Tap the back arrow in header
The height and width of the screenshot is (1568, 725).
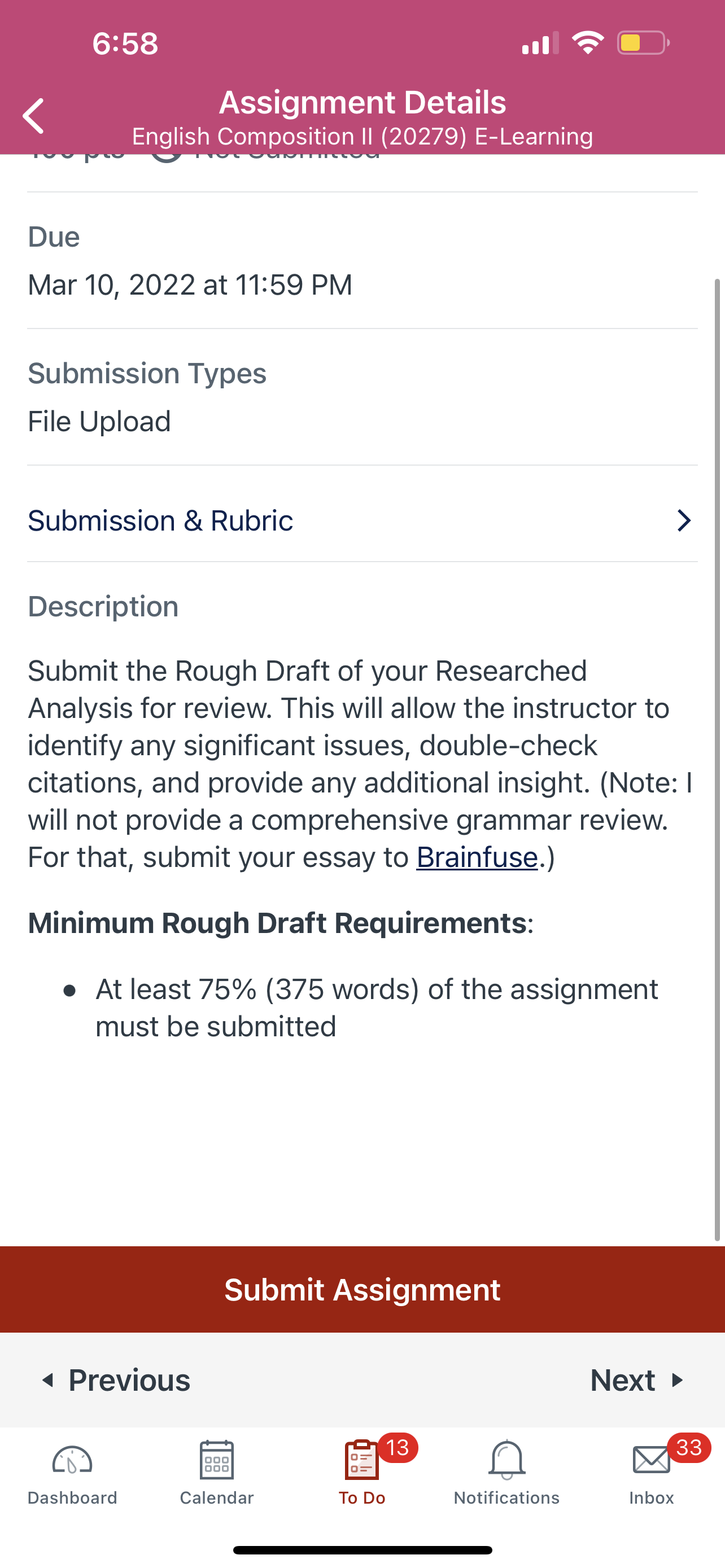click(33, 116)
